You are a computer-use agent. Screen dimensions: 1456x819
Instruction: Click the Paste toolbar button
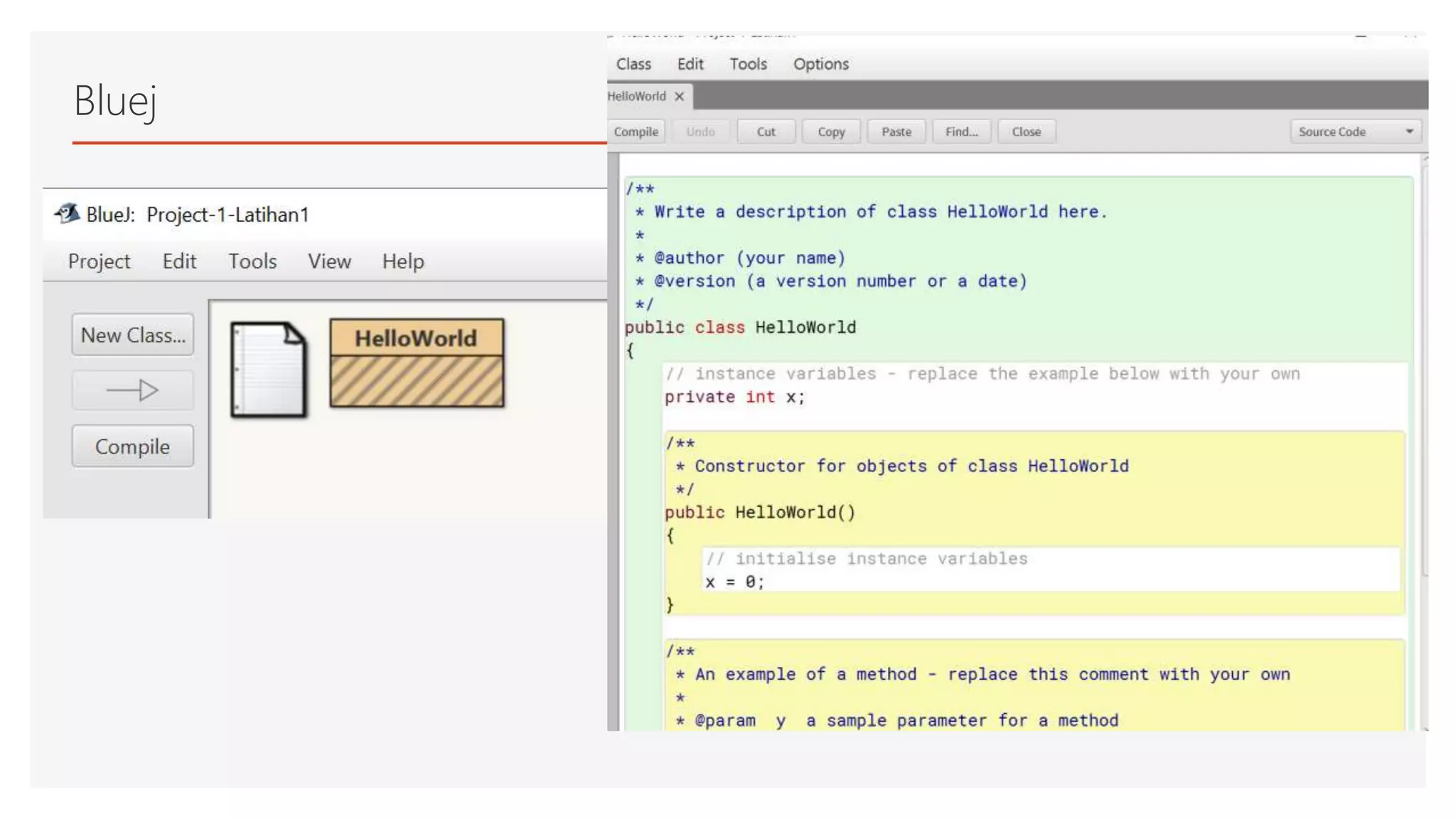(896, 132)
